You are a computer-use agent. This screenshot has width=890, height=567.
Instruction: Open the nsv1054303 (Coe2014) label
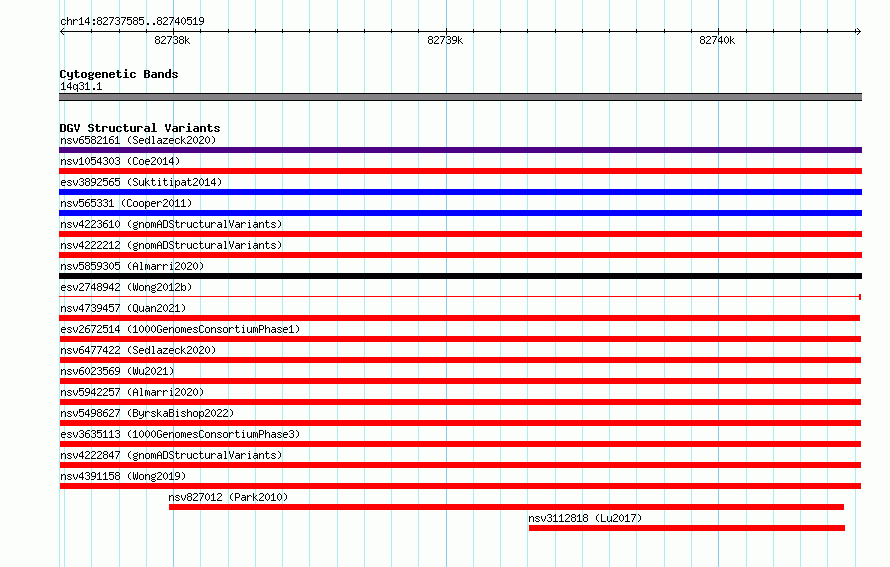pos(120,161)
